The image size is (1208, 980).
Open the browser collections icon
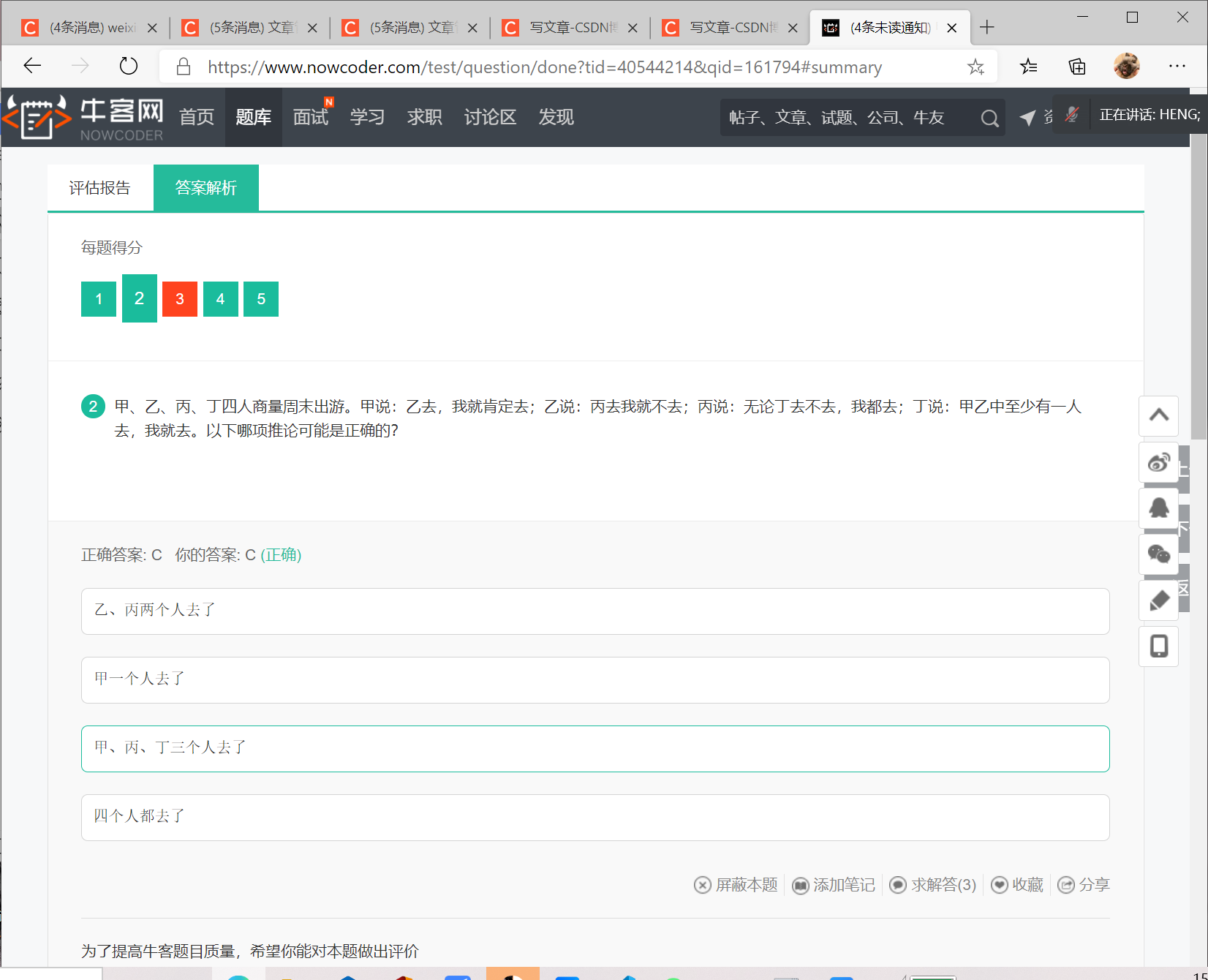coord(1077,67)
